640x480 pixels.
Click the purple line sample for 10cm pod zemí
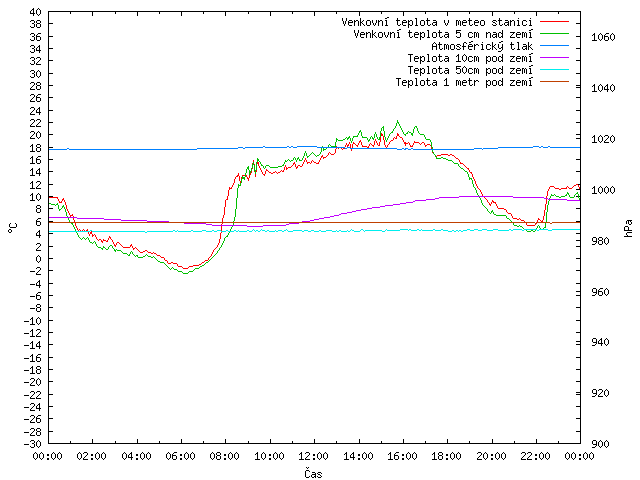tap(554, 58)
